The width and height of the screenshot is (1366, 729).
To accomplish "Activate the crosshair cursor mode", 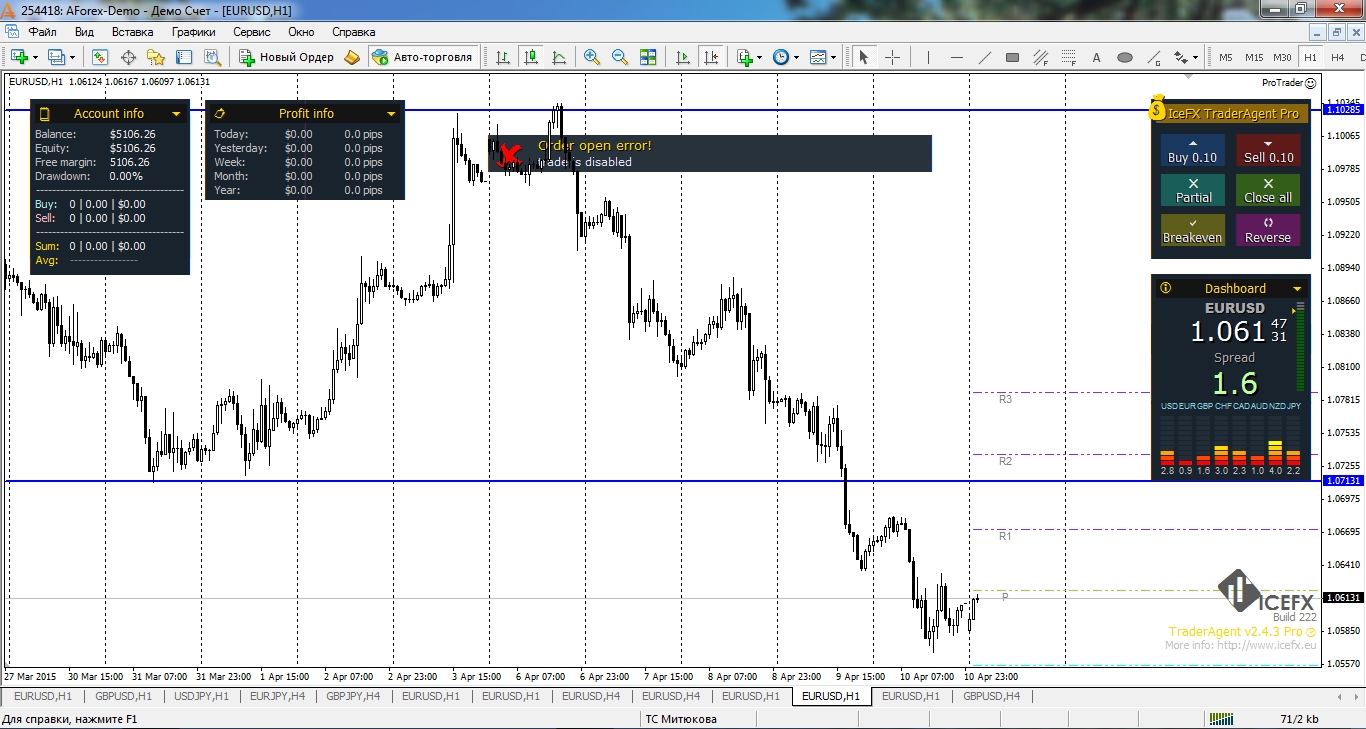I will click(x=892, y=57).
